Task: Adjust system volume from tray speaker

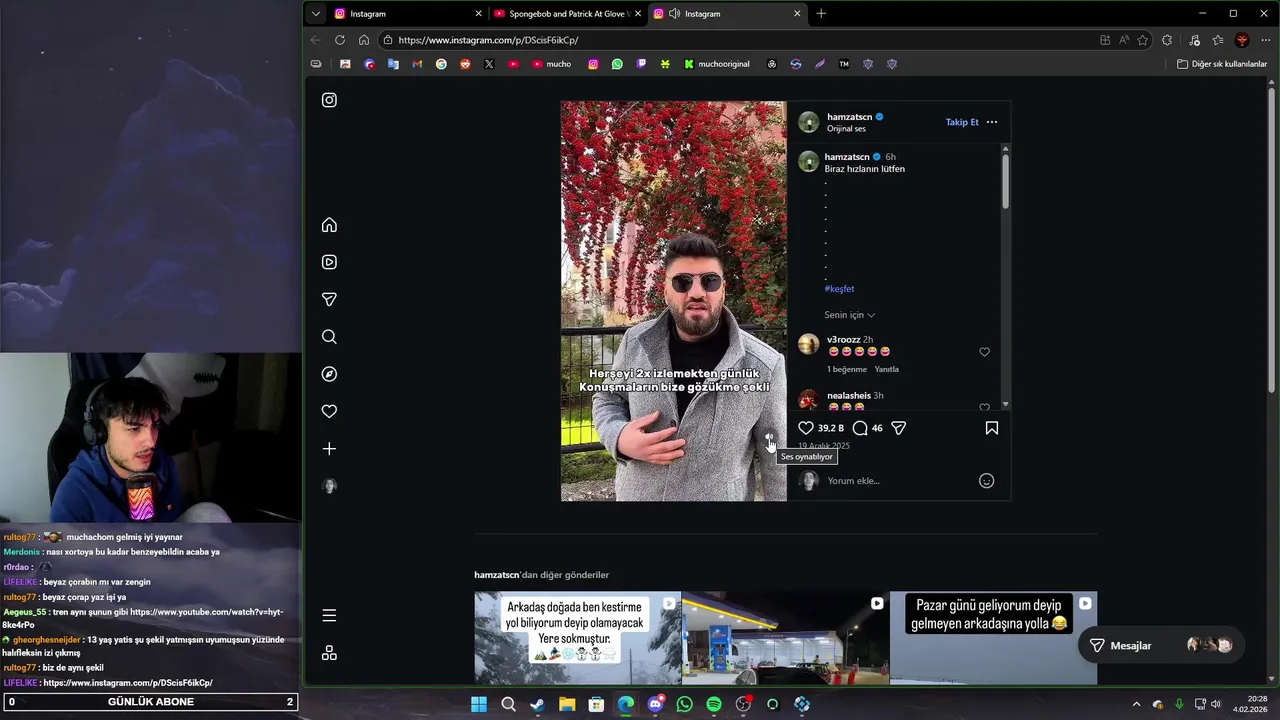Action: [x=1216, y=704]
